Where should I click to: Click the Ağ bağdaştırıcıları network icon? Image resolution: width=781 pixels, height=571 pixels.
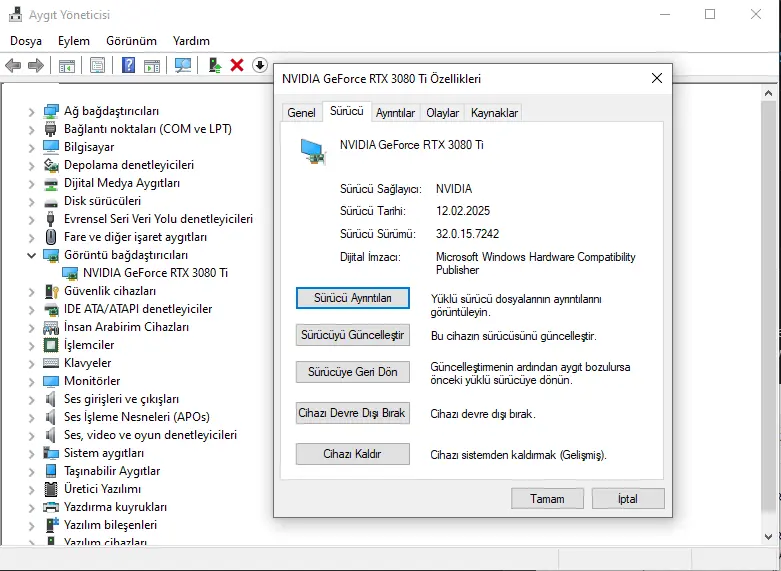click(x=51, y=111)
